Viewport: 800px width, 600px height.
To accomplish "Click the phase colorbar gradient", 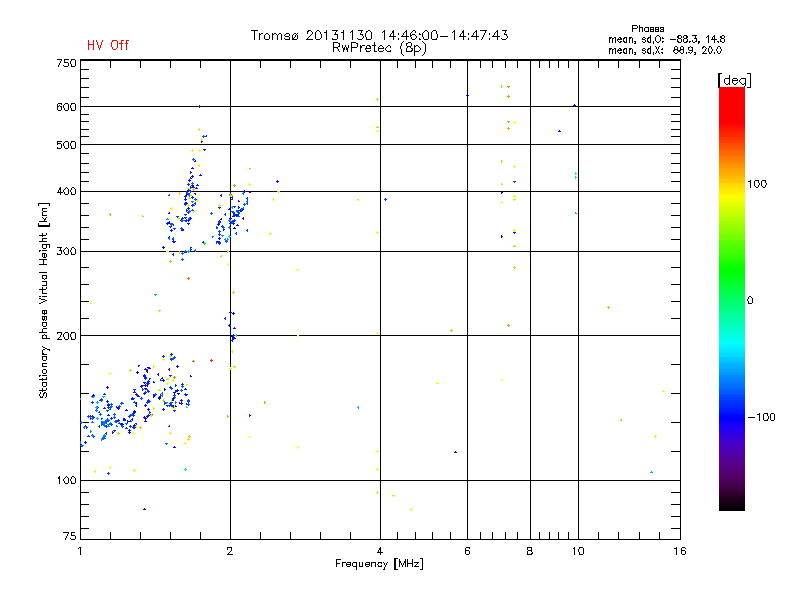I will coord(732,298).
